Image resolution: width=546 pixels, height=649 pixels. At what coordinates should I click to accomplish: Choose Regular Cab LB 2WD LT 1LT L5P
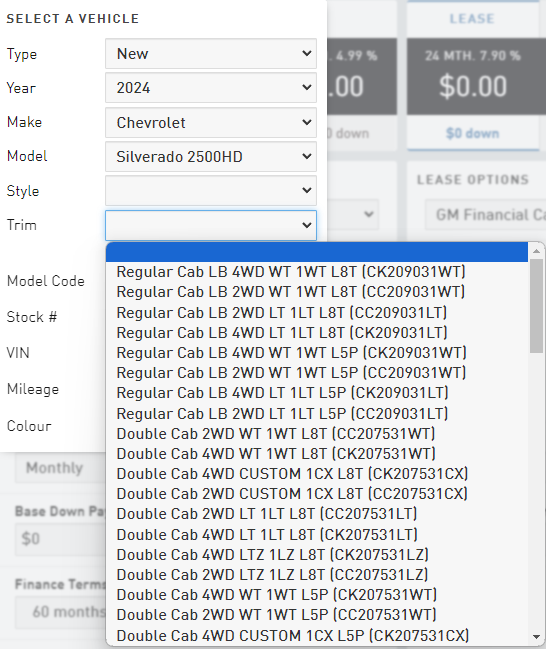click(317, 413)
